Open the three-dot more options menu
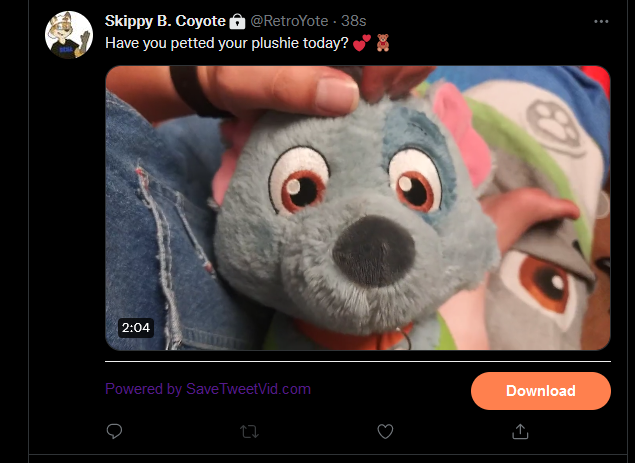This screenshot has height=463, width=635. coord(601,21)
